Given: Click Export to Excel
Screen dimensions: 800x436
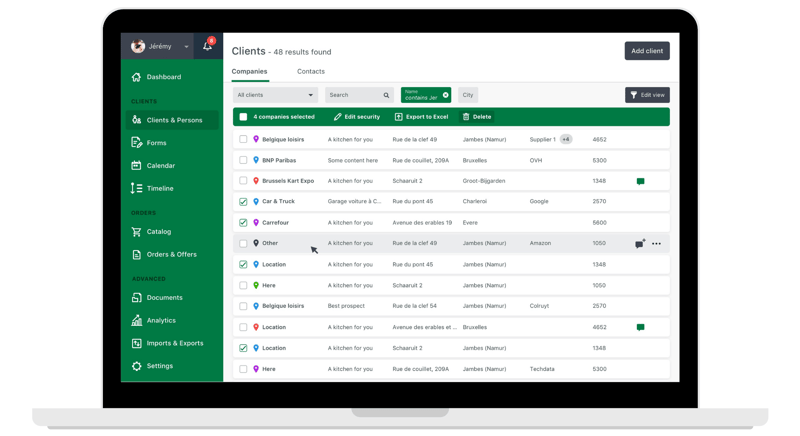Looking at the screenshot, I should click(x=421, y=117).
